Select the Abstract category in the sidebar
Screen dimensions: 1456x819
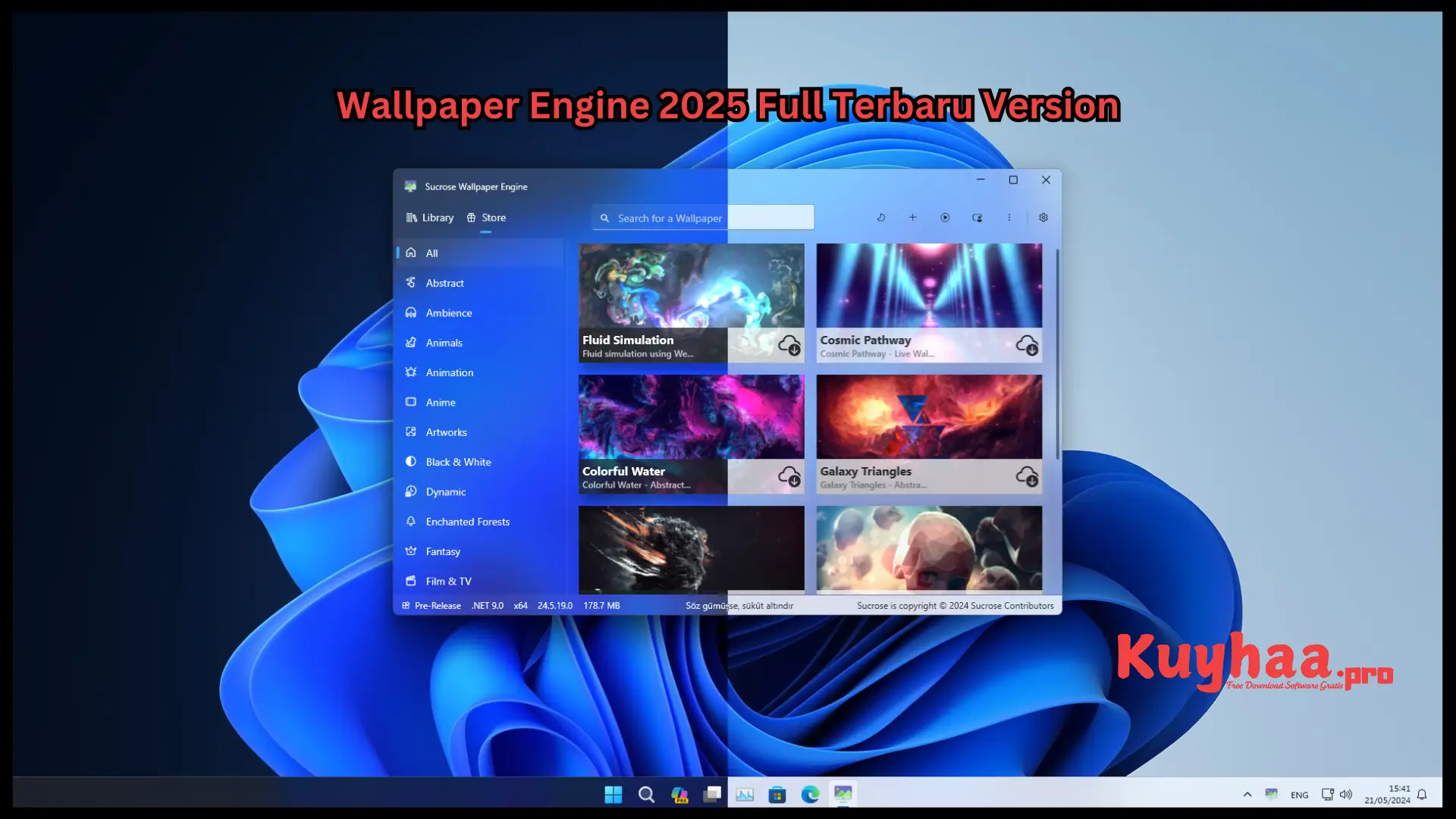point(445,283)
